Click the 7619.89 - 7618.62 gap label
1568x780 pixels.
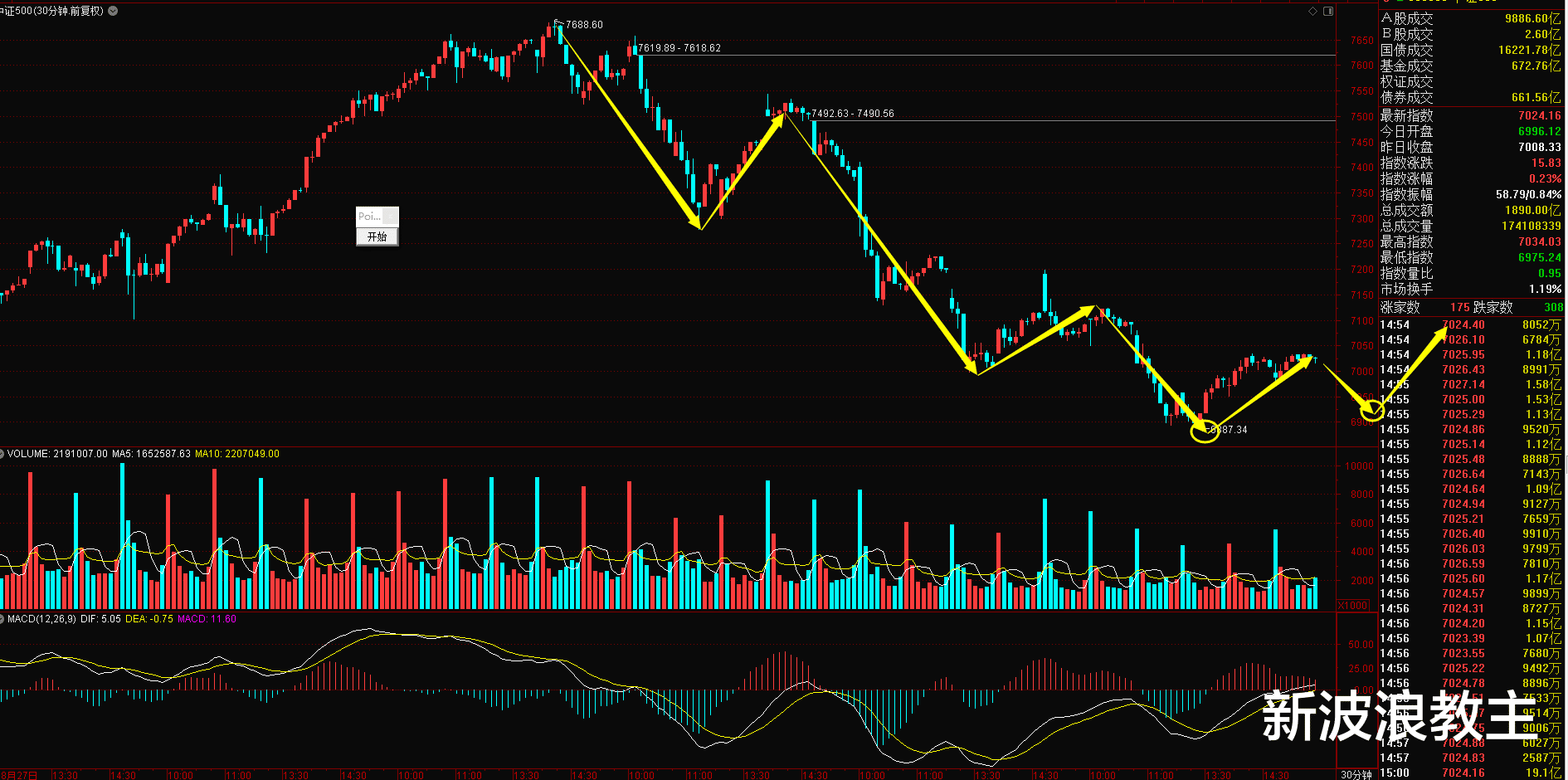(x=679, y=48)
